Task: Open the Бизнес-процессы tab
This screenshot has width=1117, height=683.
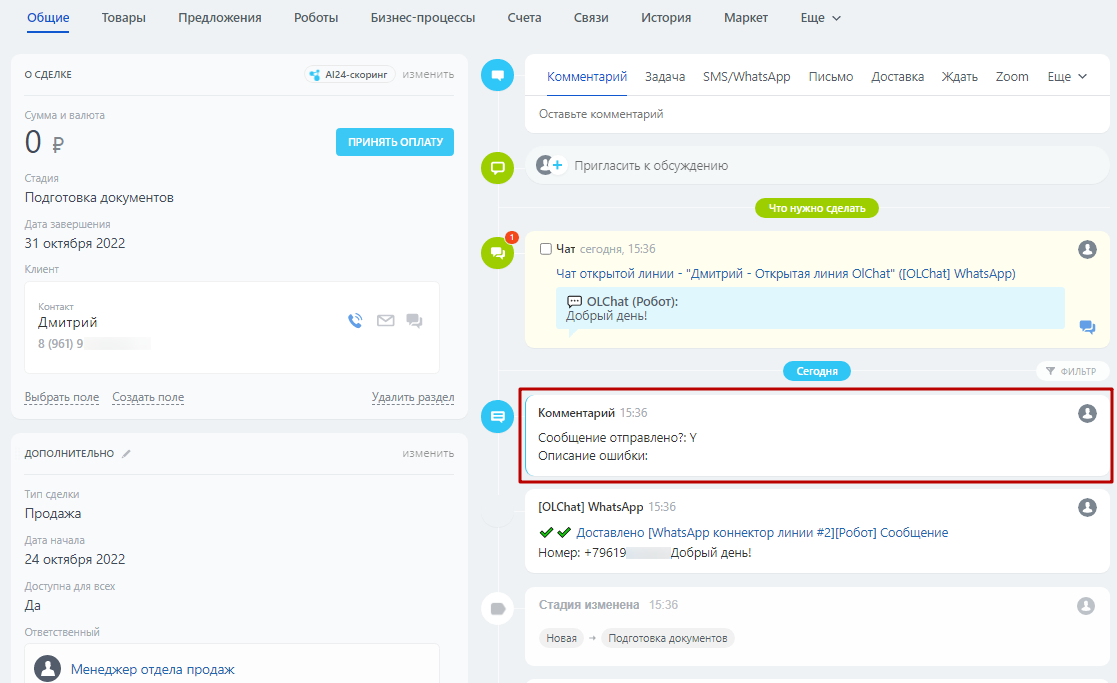Action: coord(422,18)
